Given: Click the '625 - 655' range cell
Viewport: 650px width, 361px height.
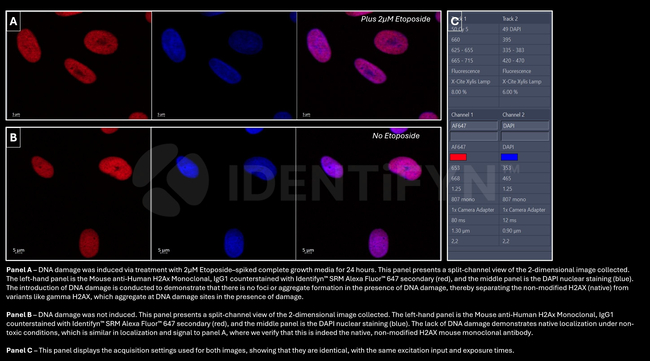Looking at the screenshot, I should pyautogui.click(x=462, y=50).
